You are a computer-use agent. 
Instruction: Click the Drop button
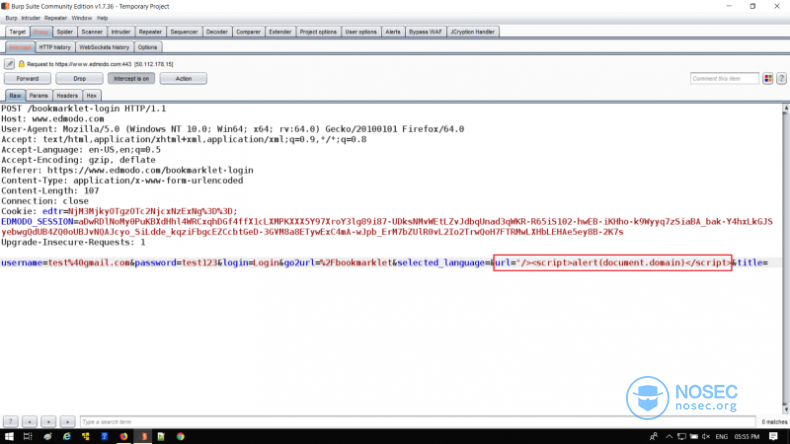80,79
